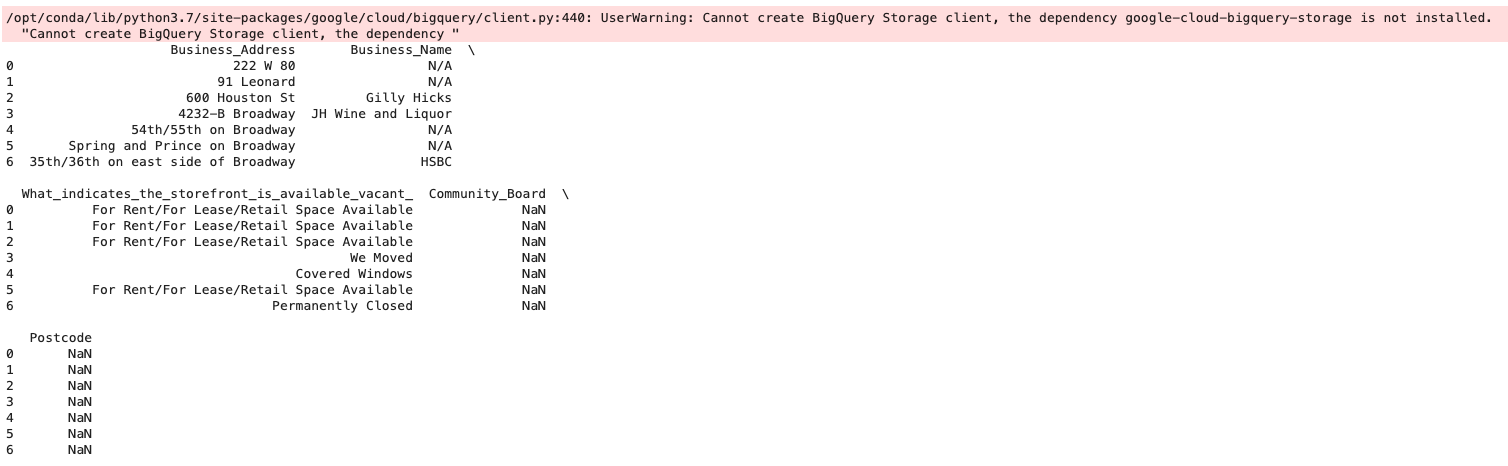This screenshot has height=466, width=1508.
Task: Click the Business_Name column header
Action: (x=401, y=49)
